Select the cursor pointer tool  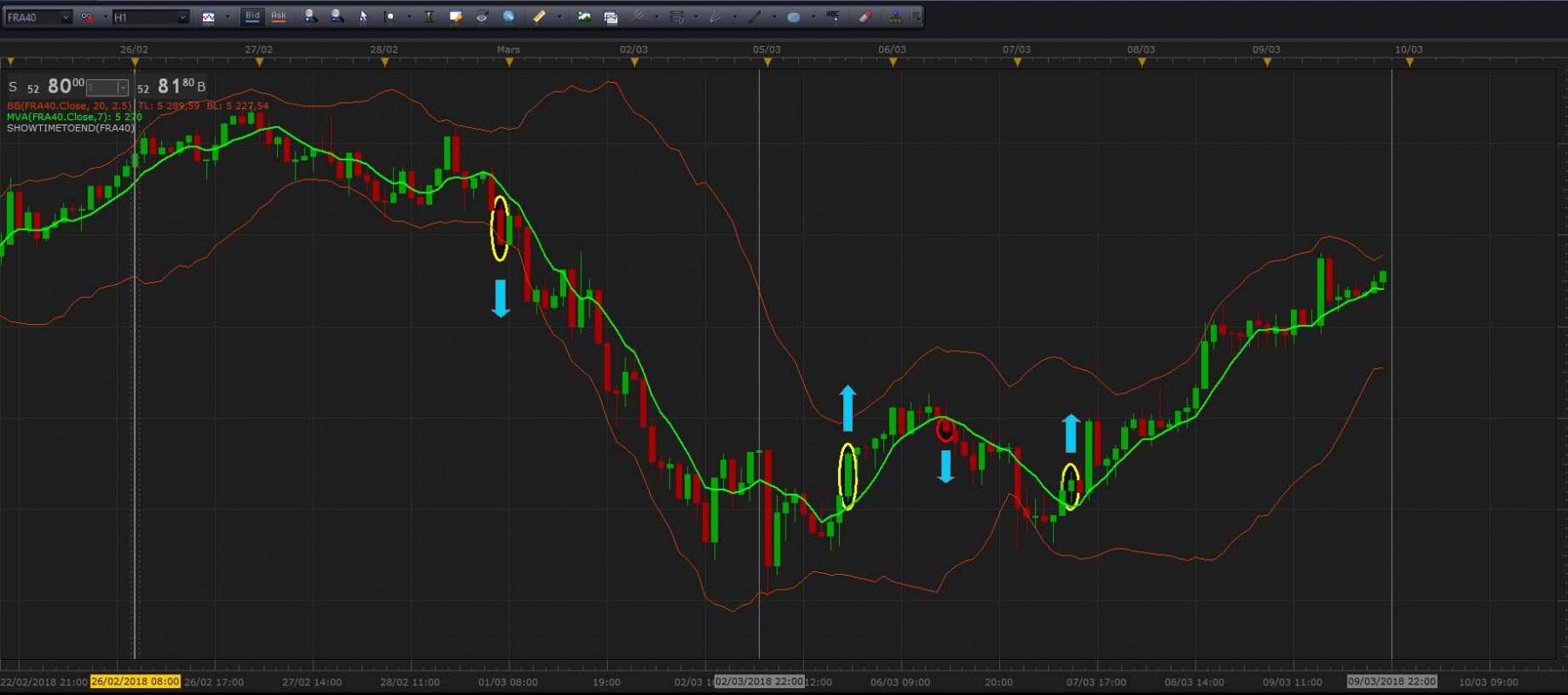coord(363,17)
